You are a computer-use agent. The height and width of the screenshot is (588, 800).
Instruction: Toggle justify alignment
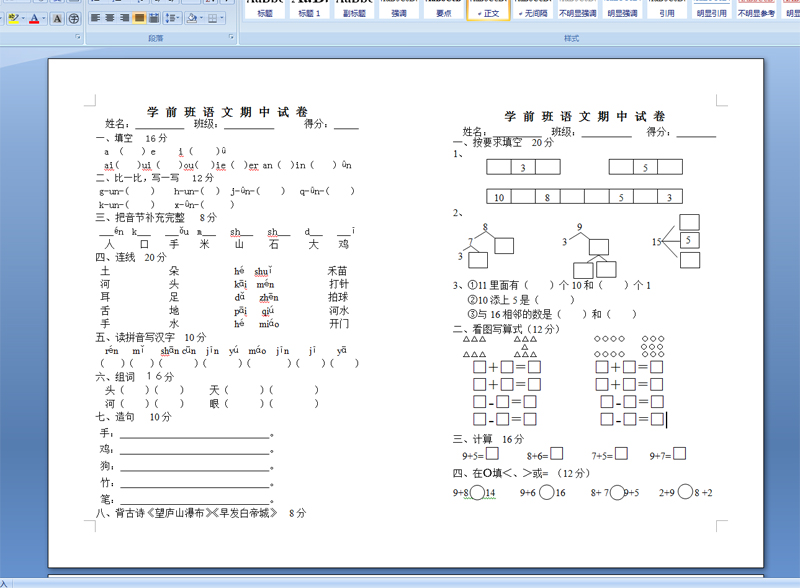139,18
